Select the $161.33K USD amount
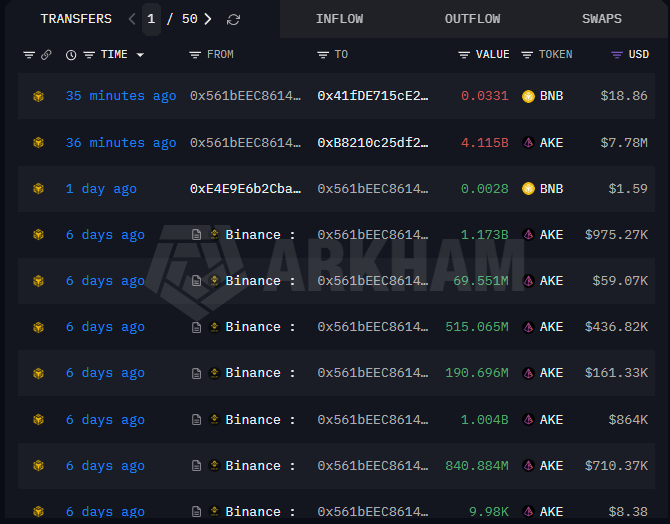 point(616,373)
